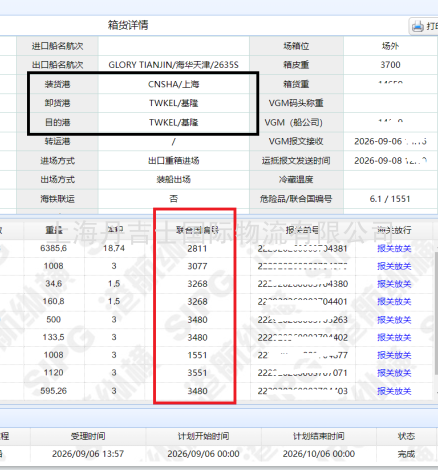Image resolution: width=438 pixels, height=470 pixels.
Task: Select the 场外 yard position value
Action: 390,46
